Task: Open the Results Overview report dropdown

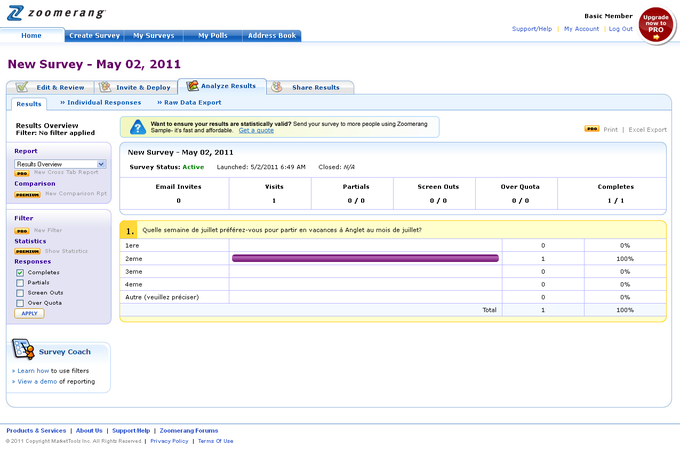Action: [60, 163]
